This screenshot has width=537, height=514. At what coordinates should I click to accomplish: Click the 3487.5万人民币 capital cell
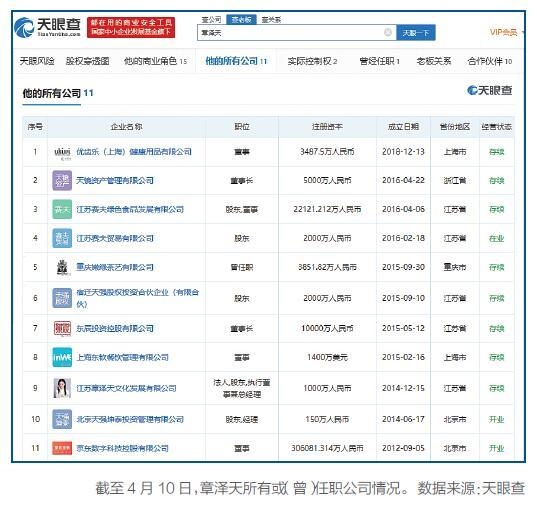pyautogui.click(x=327, y=152)
